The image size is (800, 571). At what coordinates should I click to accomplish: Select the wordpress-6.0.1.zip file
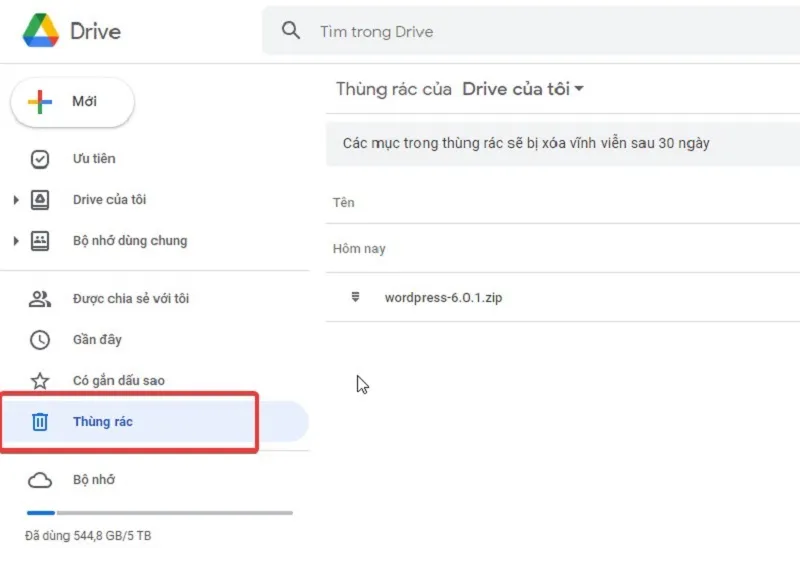coord(563,297)
